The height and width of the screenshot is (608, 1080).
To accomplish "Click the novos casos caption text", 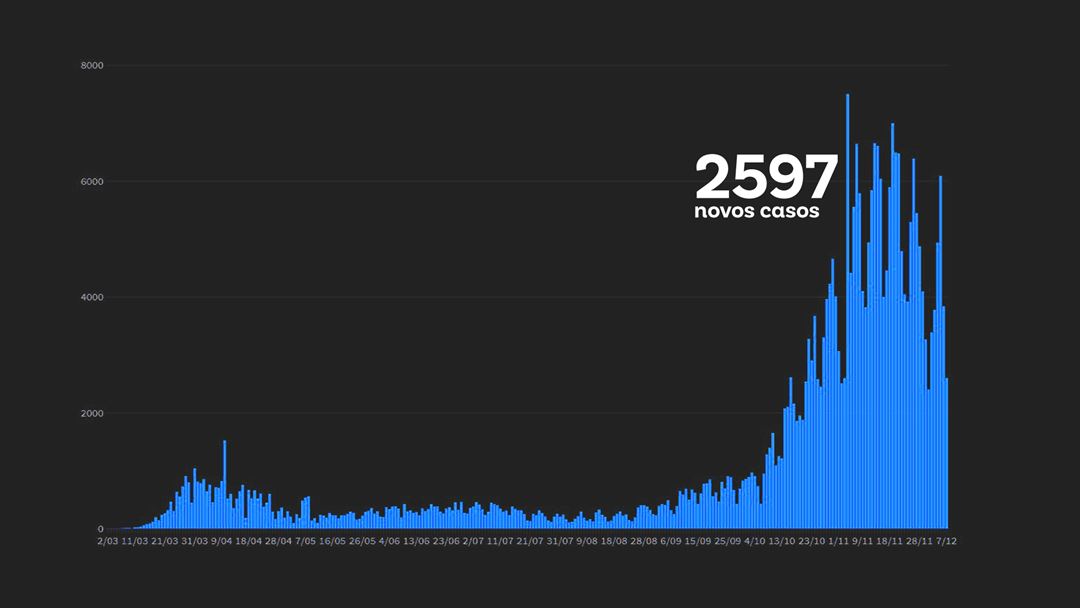I will [x=756, y=211].
